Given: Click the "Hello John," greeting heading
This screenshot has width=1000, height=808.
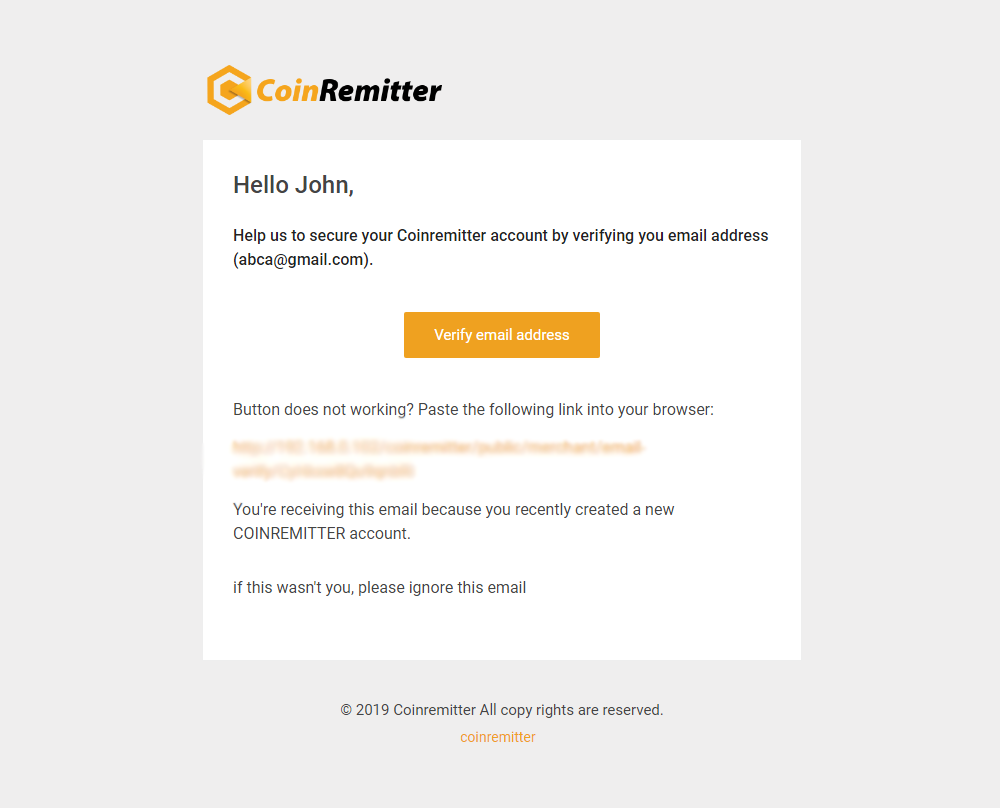Looking at the screenshot, I should click(x=293, y=185).
